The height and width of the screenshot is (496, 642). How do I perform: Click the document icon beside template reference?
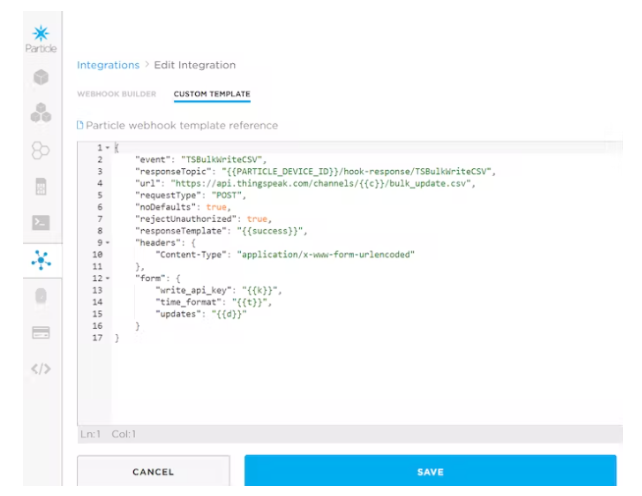(80, 125)
